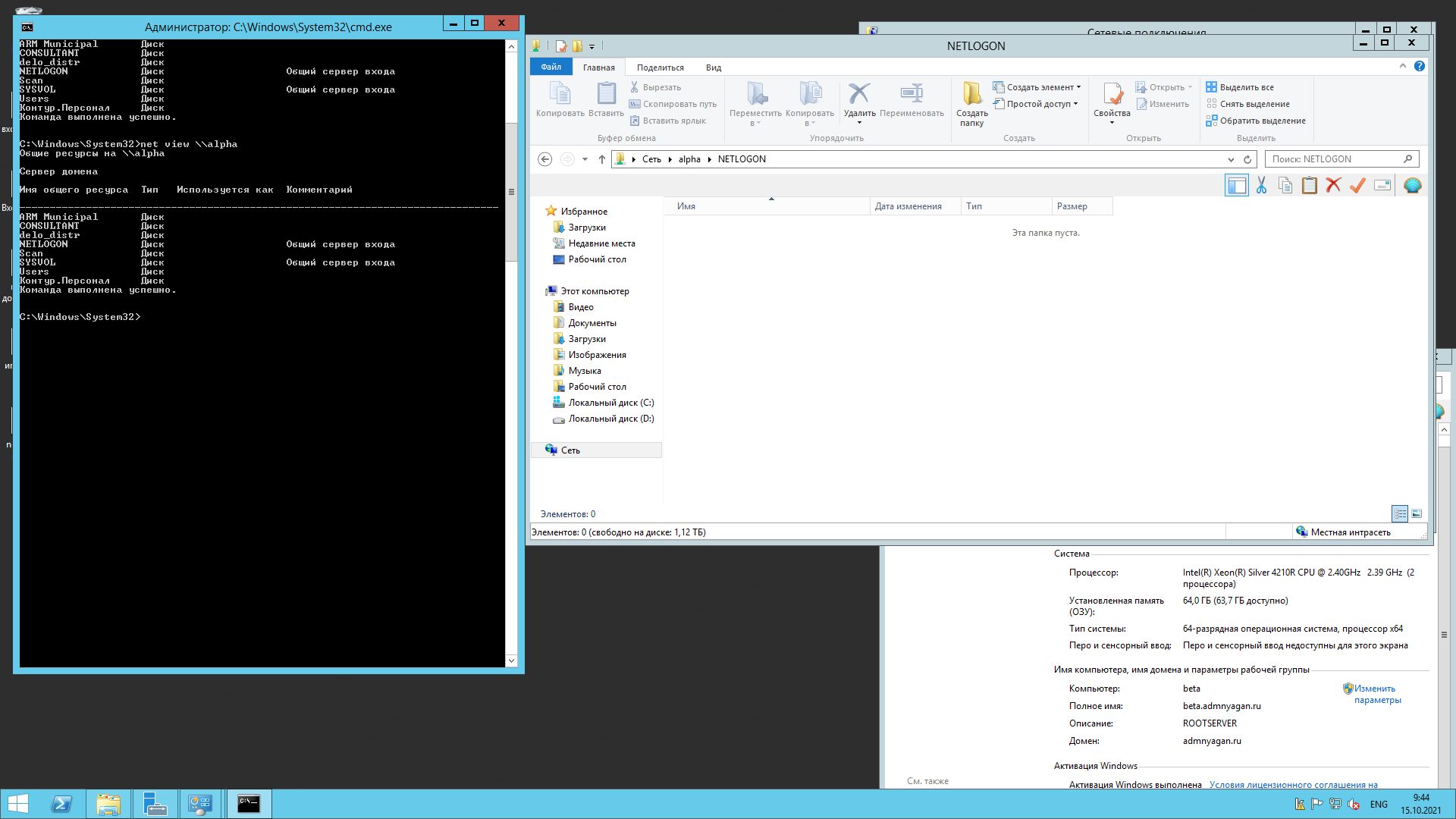The width and height of the screenshot is (1456, 819).
Task: Click the rename field icon in the lower toolbar
Action: (1382, 185)
